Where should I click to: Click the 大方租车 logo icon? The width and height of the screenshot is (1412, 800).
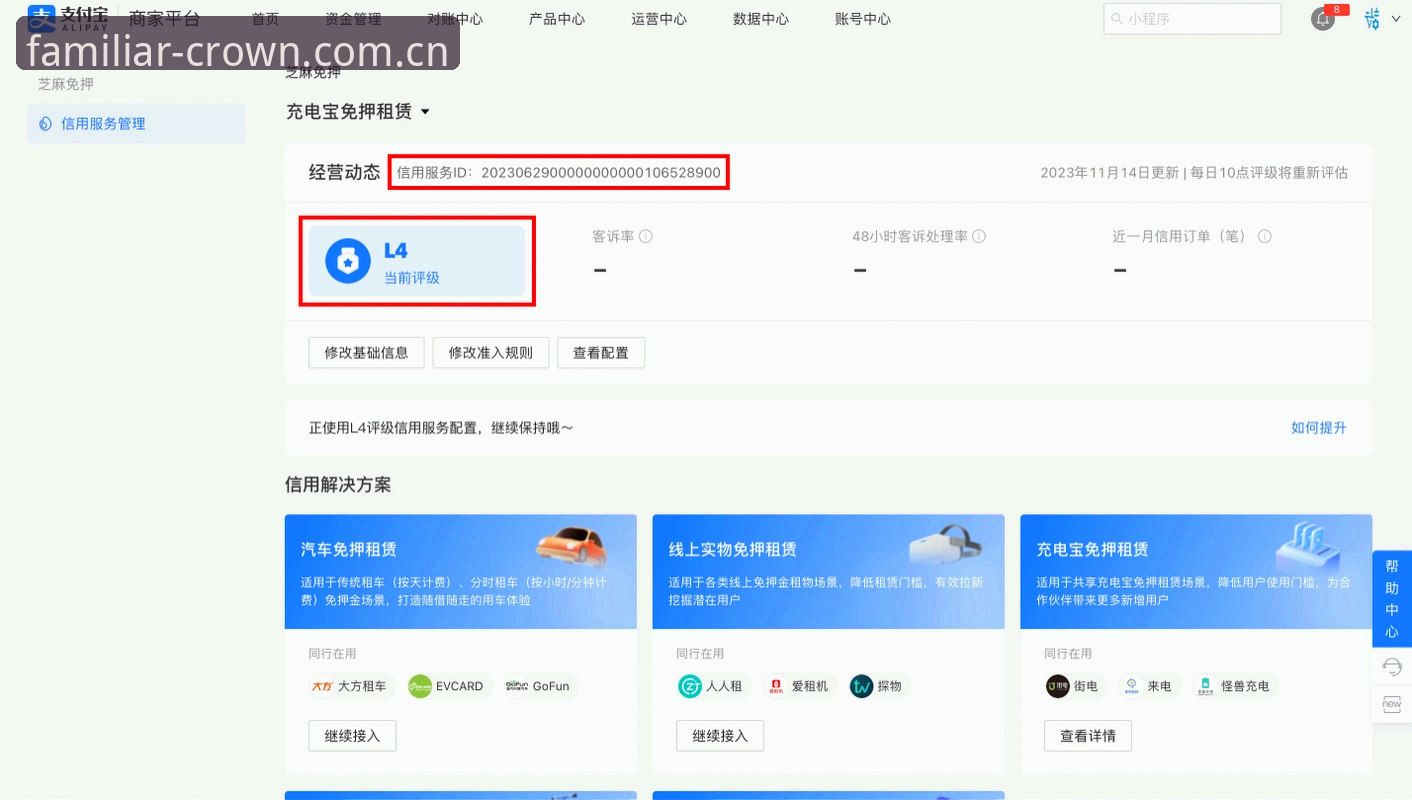coord(321,686)
